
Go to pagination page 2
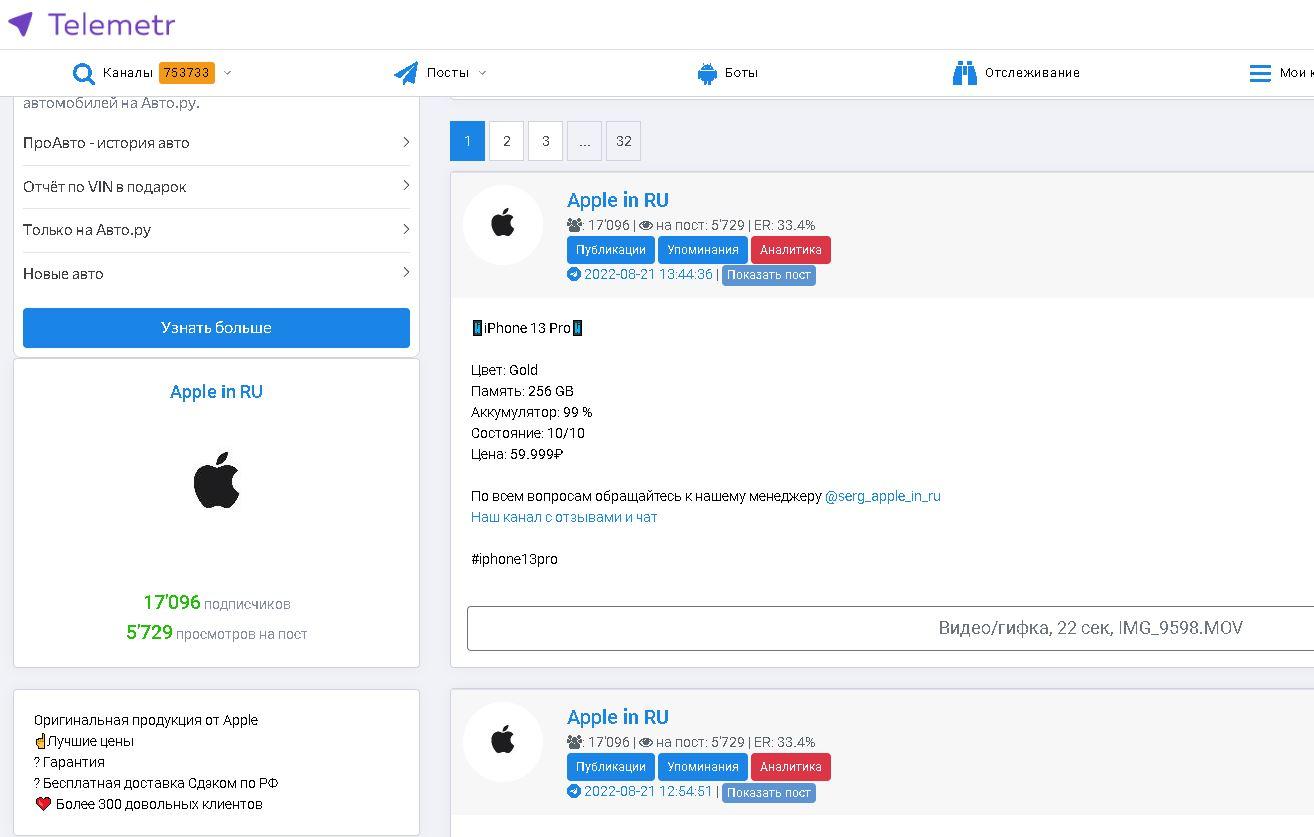[506, 141]
